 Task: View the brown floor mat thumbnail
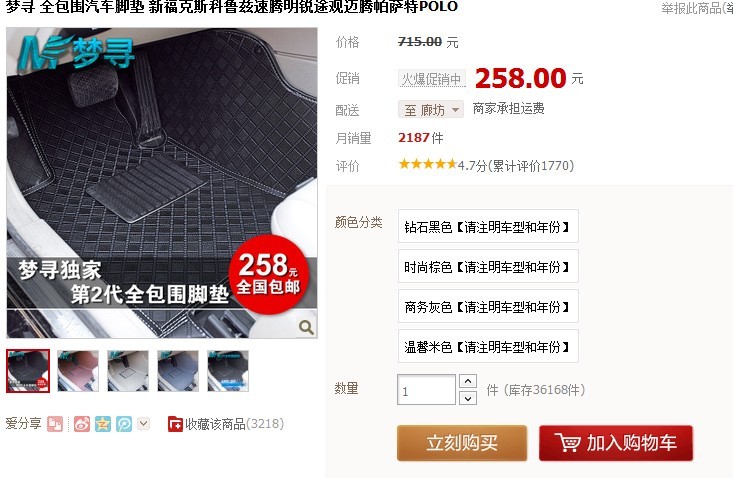[x=78, y=371]
